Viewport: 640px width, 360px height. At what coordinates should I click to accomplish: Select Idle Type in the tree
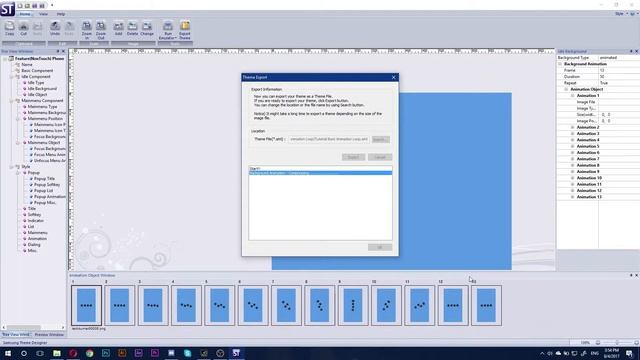click(x=36, y=82)
